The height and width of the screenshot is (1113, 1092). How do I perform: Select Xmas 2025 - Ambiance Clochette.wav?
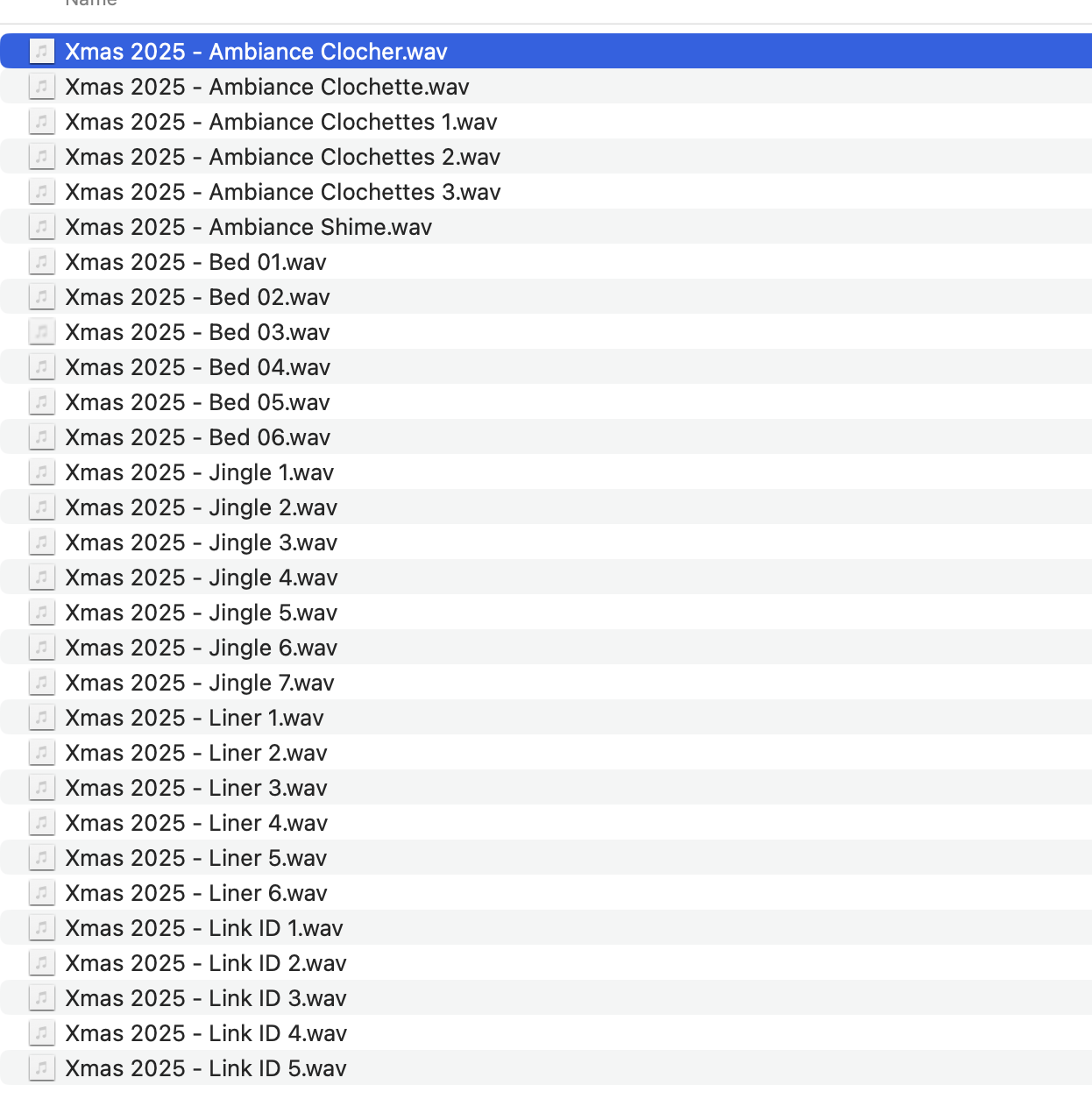pos(266,87)
